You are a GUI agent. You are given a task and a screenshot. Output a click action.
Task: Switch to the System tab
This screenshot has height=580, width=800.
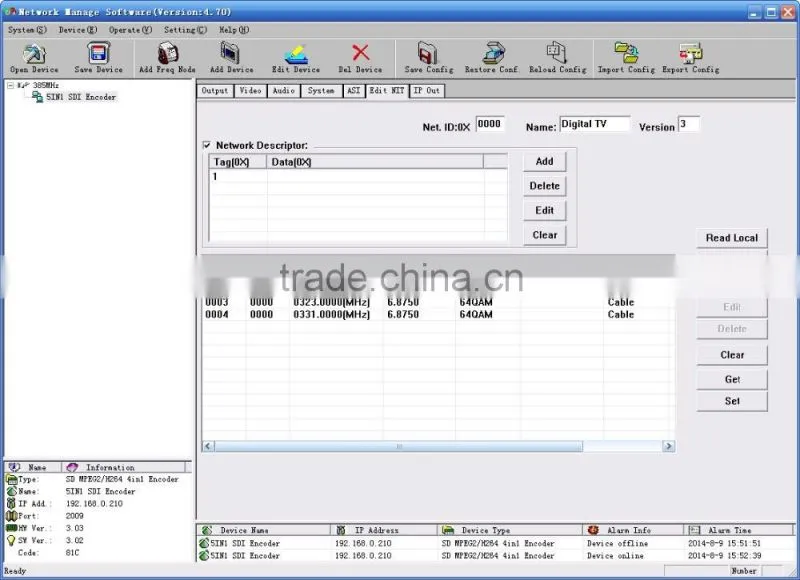pyautogui.click(x=321, y=91)
